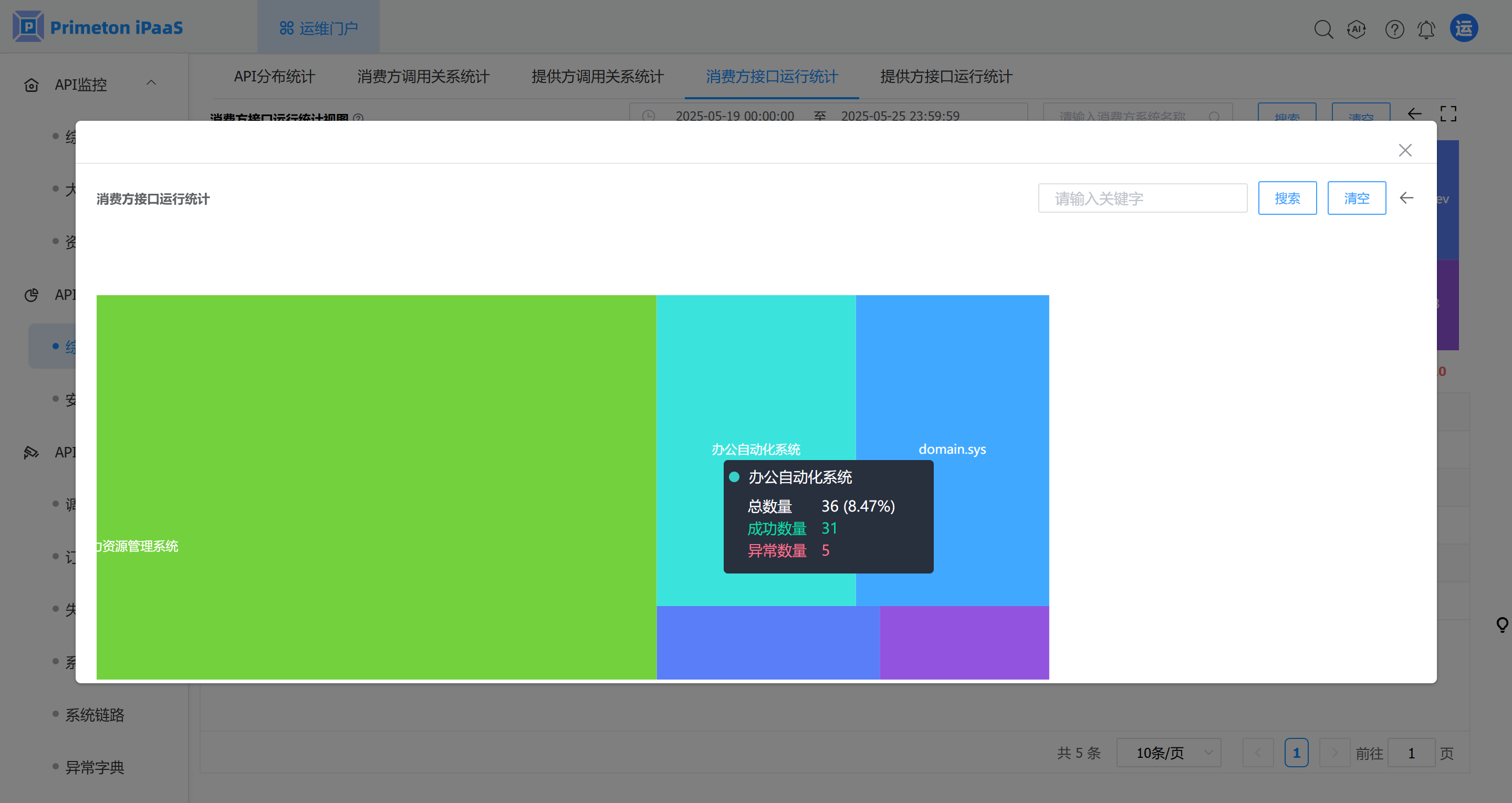
Task: Click the help question mark icon
Action: coord(1394,29)
